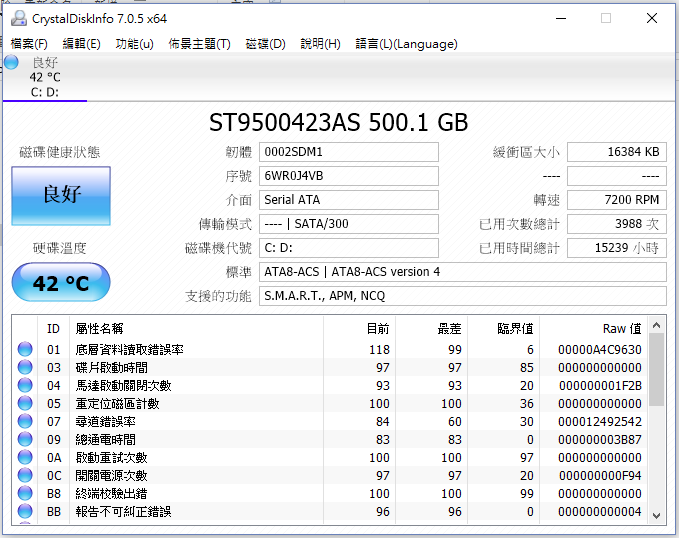Click the attribute list scrollbar thumb

pyautogui.click(x=656, y=369)
